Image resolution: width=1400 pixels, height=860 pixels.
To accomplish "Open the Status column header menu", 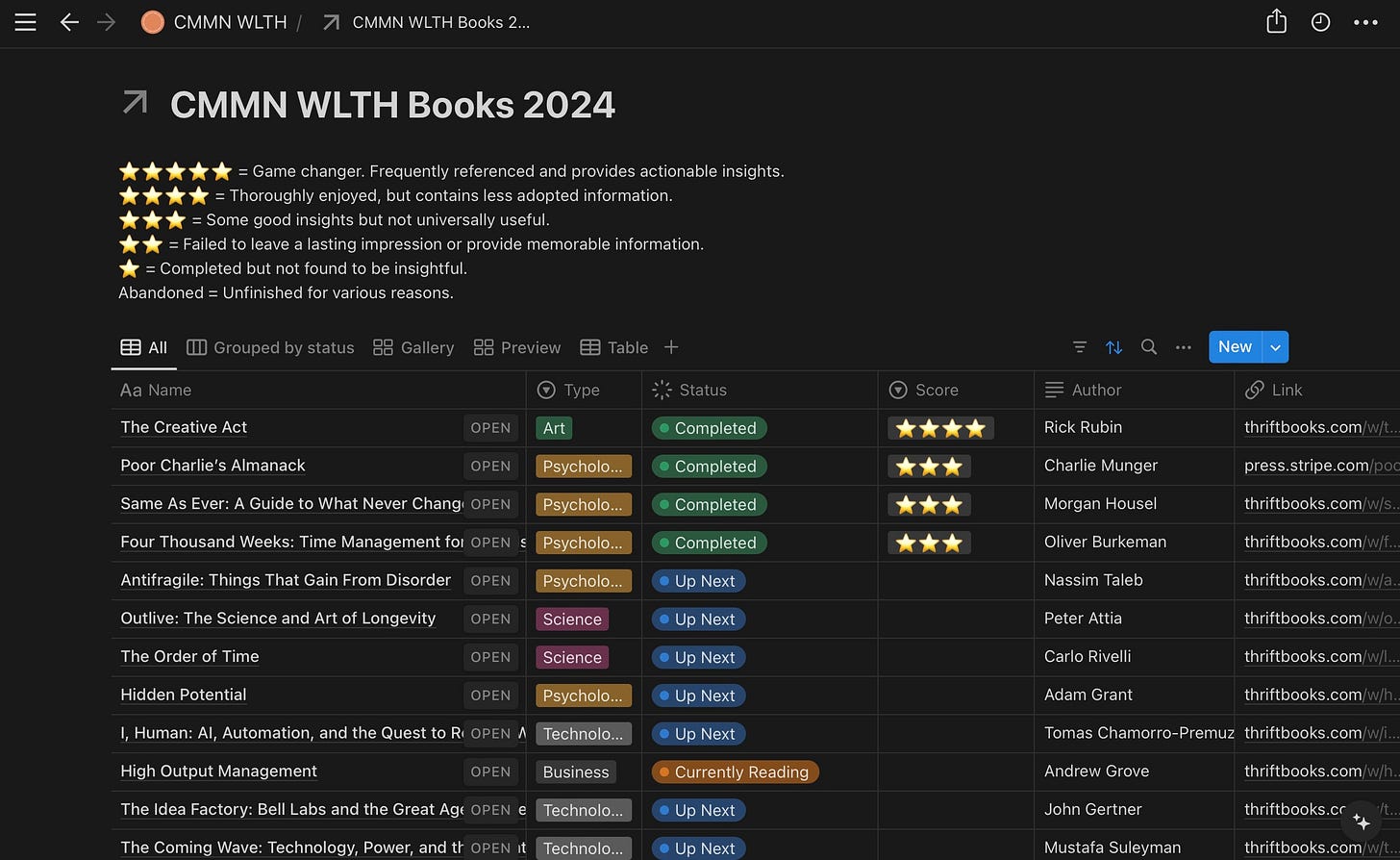I will [760, 390].
